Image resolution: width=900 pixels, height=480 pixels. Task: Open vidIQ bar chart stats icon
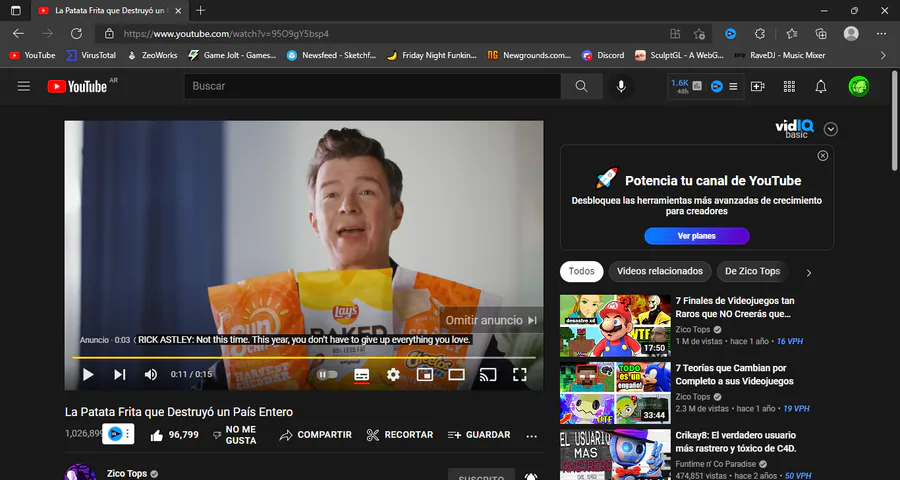pyautogui.click(x=697, y=86)
